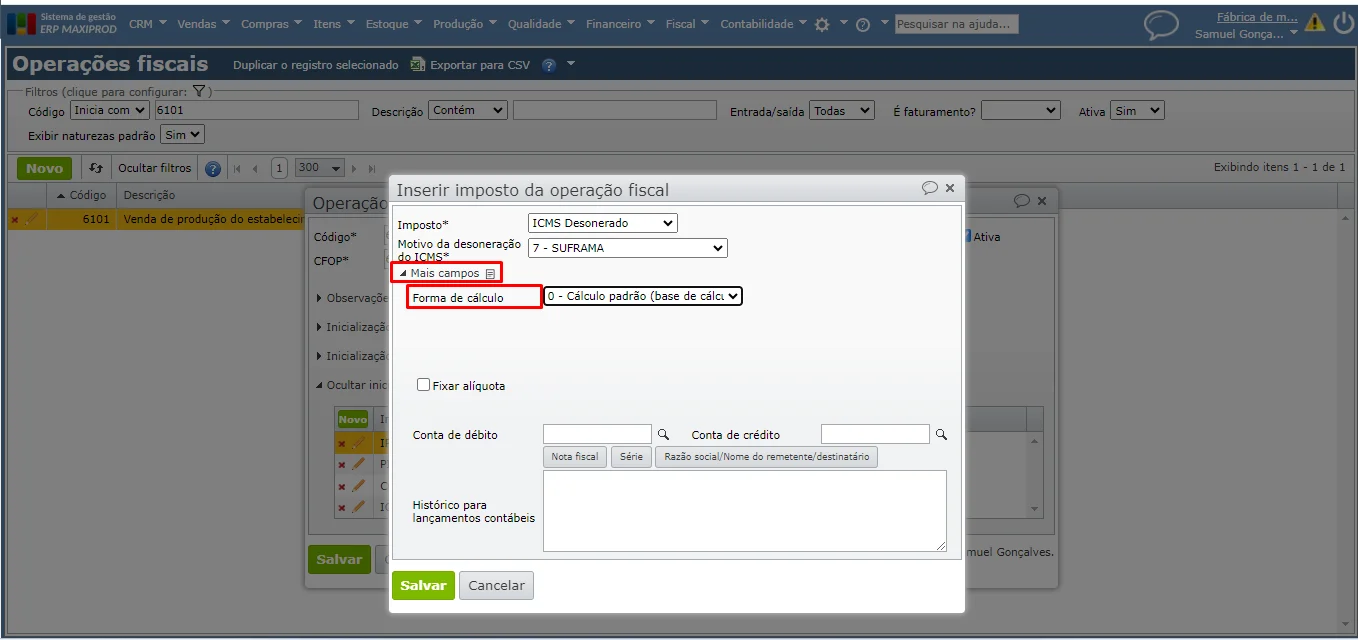This screenshot has height=640, width=1358.
Task: Open the page size 300 dropdown
Action: [x=320, y=168]
